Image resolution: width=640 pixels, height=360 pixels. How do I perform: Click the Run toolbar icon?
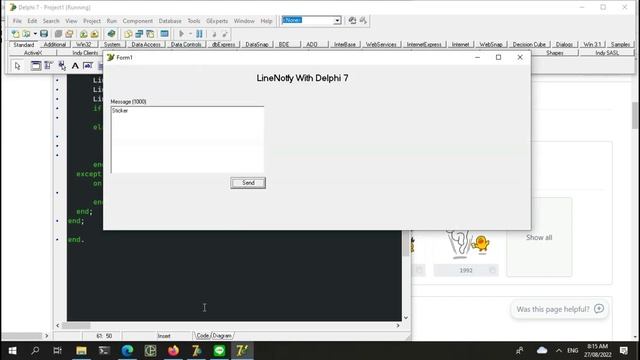pos(182,34)
